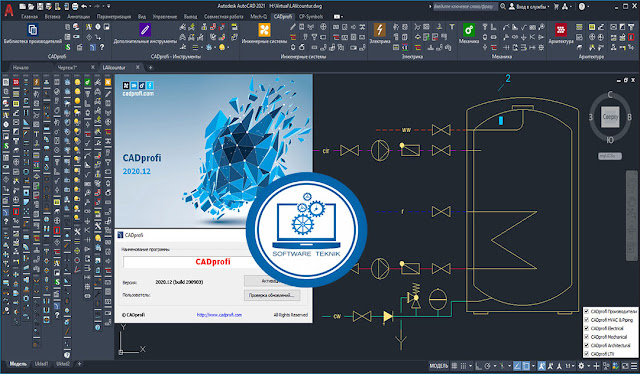Open Дополнительные инструменты purple pencil icon
This screenshot has height=374, width=640.
144,30
